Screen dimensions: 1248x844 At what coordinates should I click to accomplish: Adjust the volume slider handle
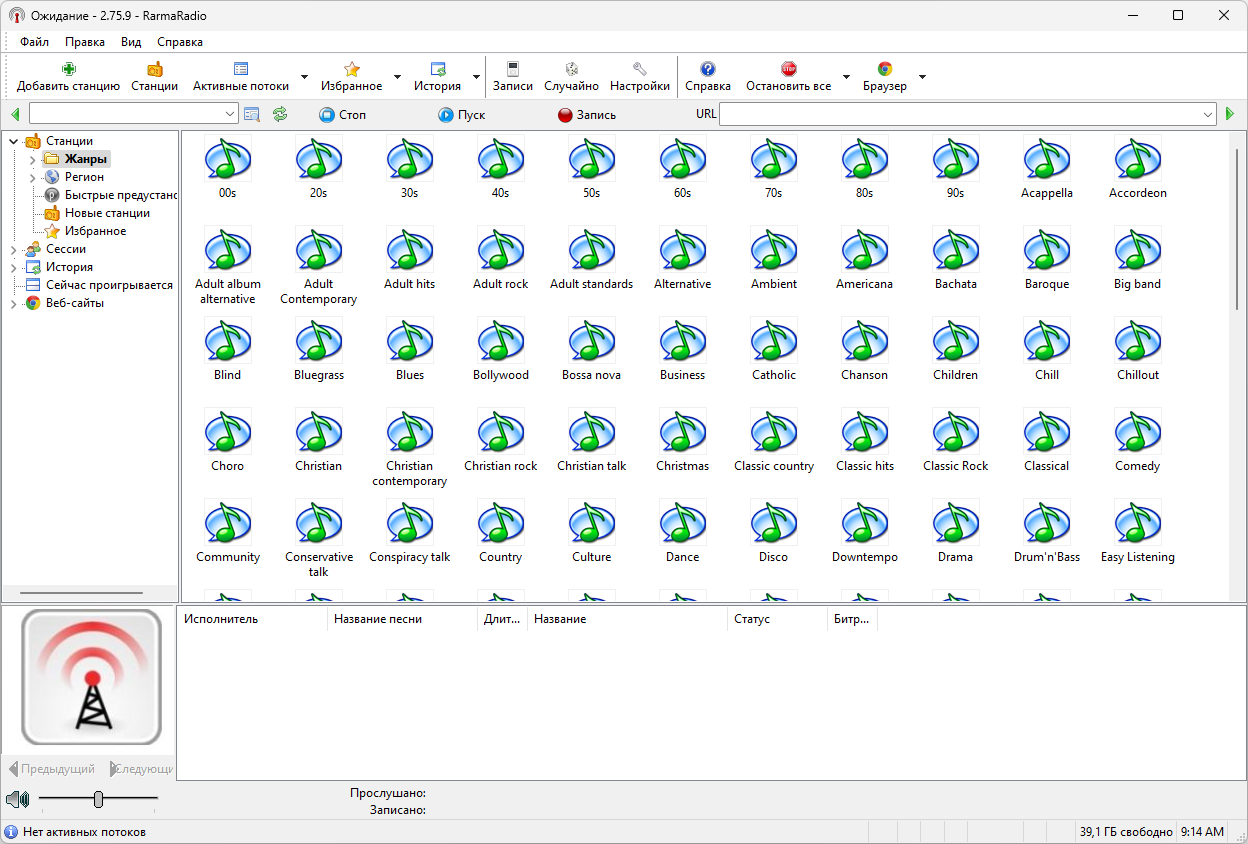[x=98, y=799]
